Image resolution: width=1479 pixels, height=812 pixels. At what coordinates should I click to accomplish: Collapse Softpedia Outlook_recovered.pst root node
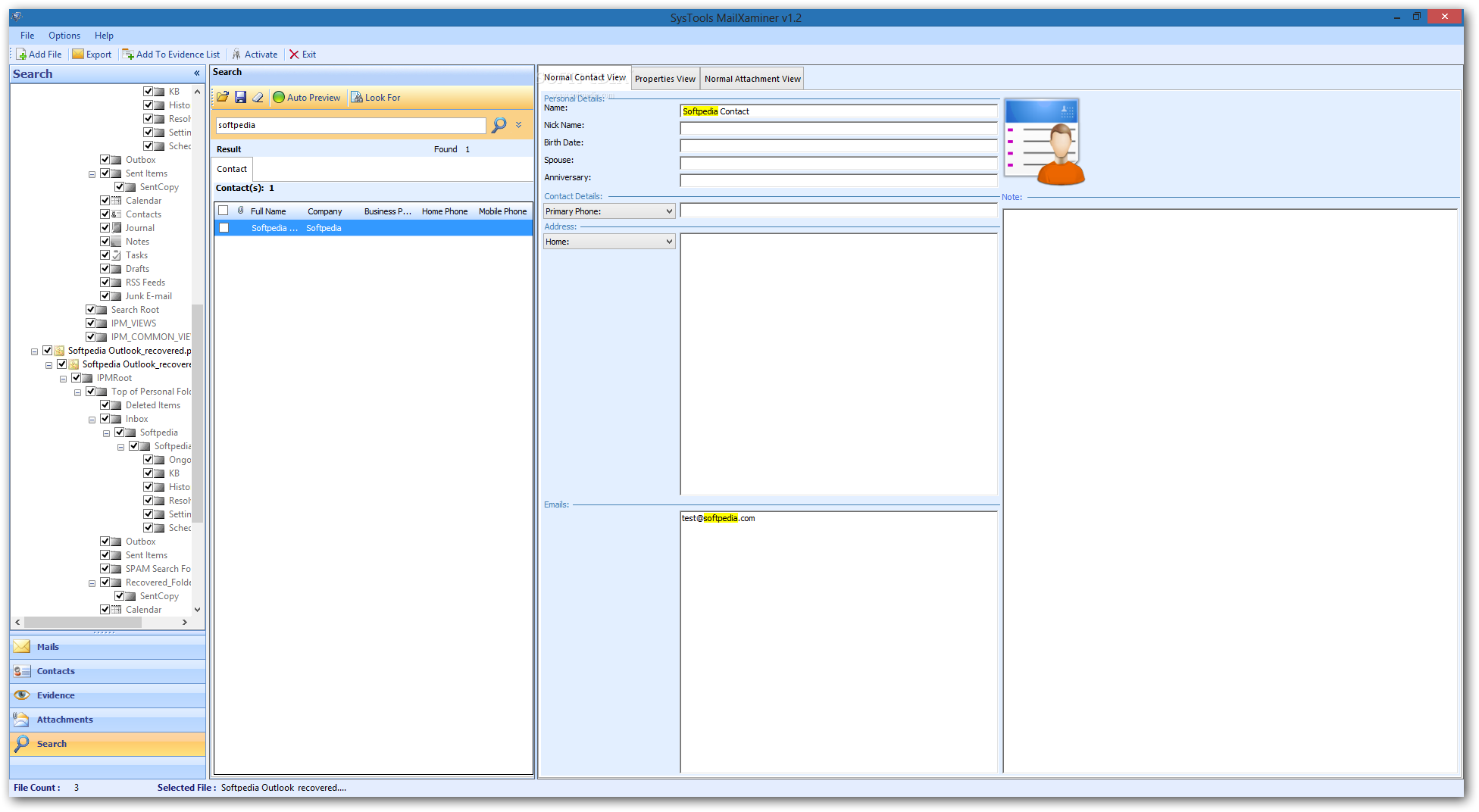click(34, 351)
